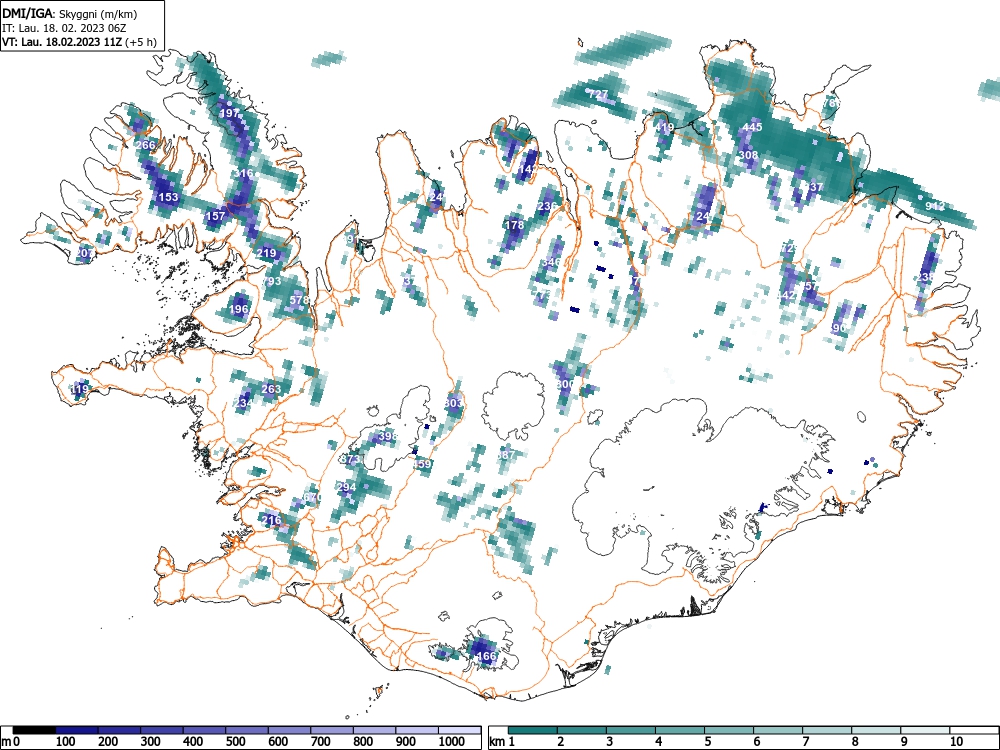Click the 197 visibility value on the map
1000x750 pixels.
point(229,114)
